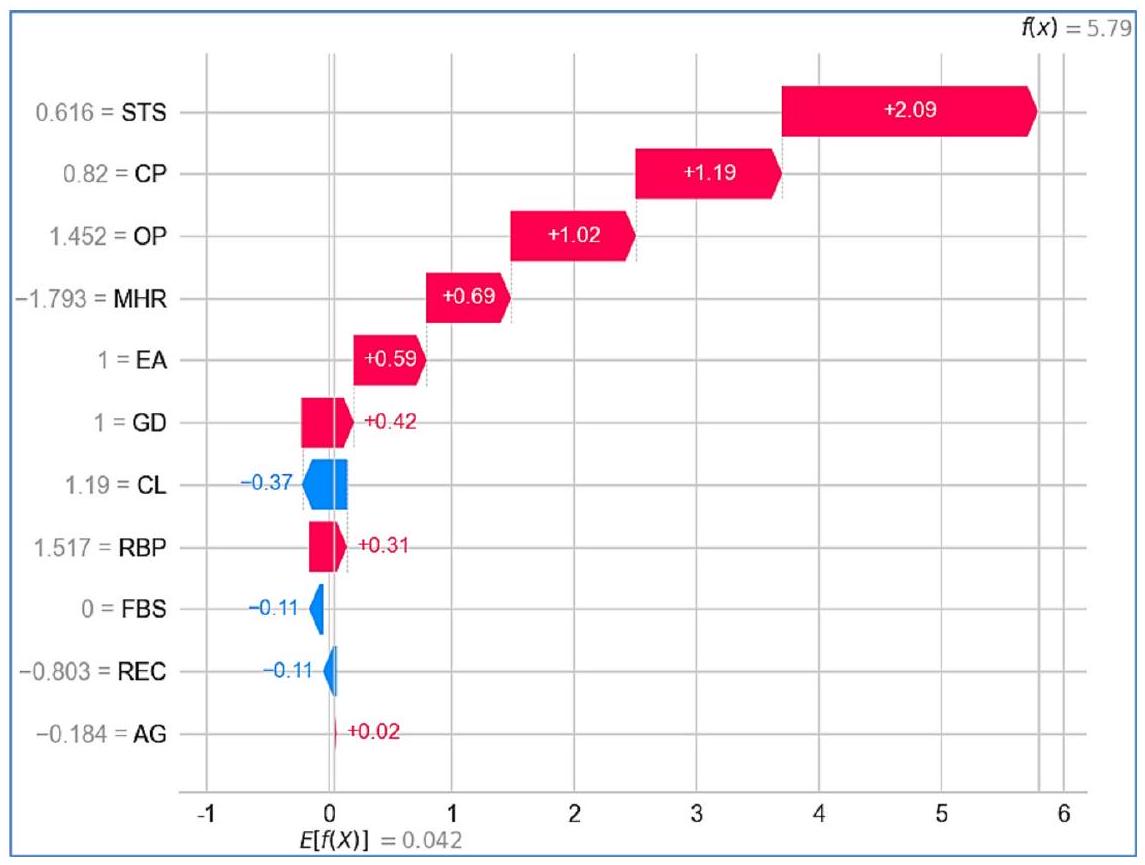Screen dimensions: 1145x865
Task: Select the EA +0.59 bar
Action: (389, 360)
